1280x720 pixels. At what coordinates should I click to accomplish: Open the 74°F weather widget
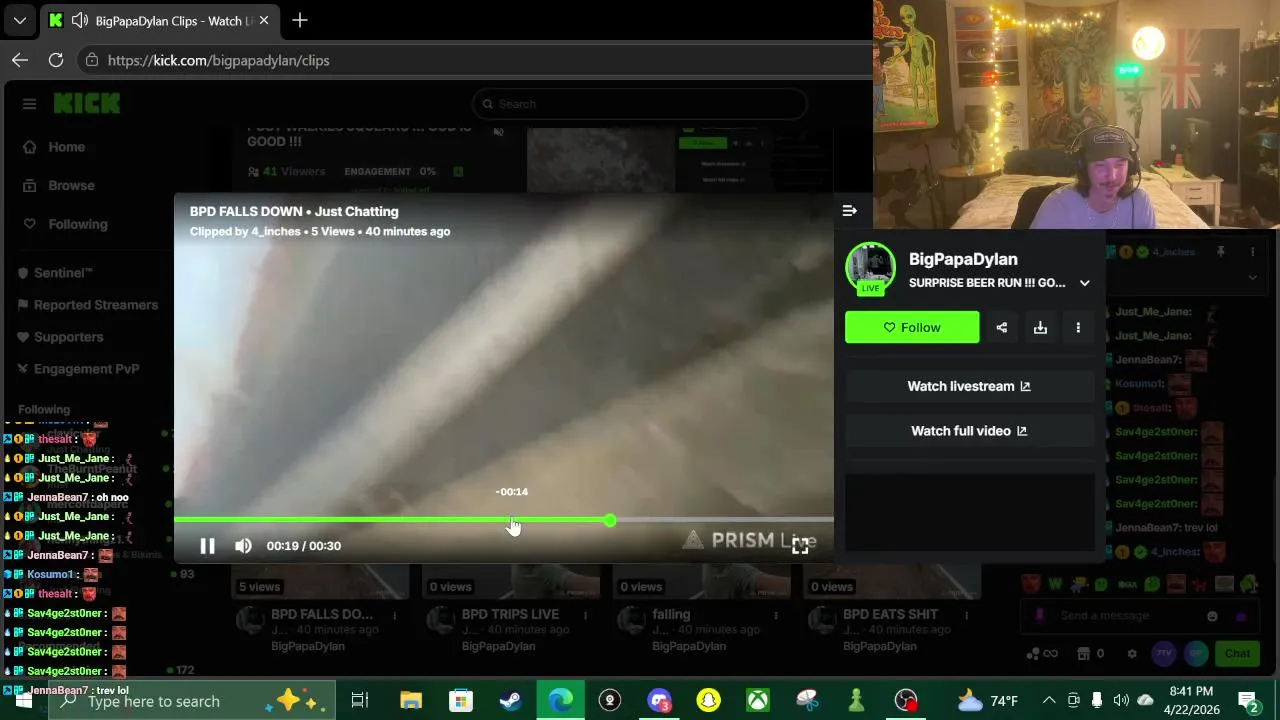click(x=988, y=701)
